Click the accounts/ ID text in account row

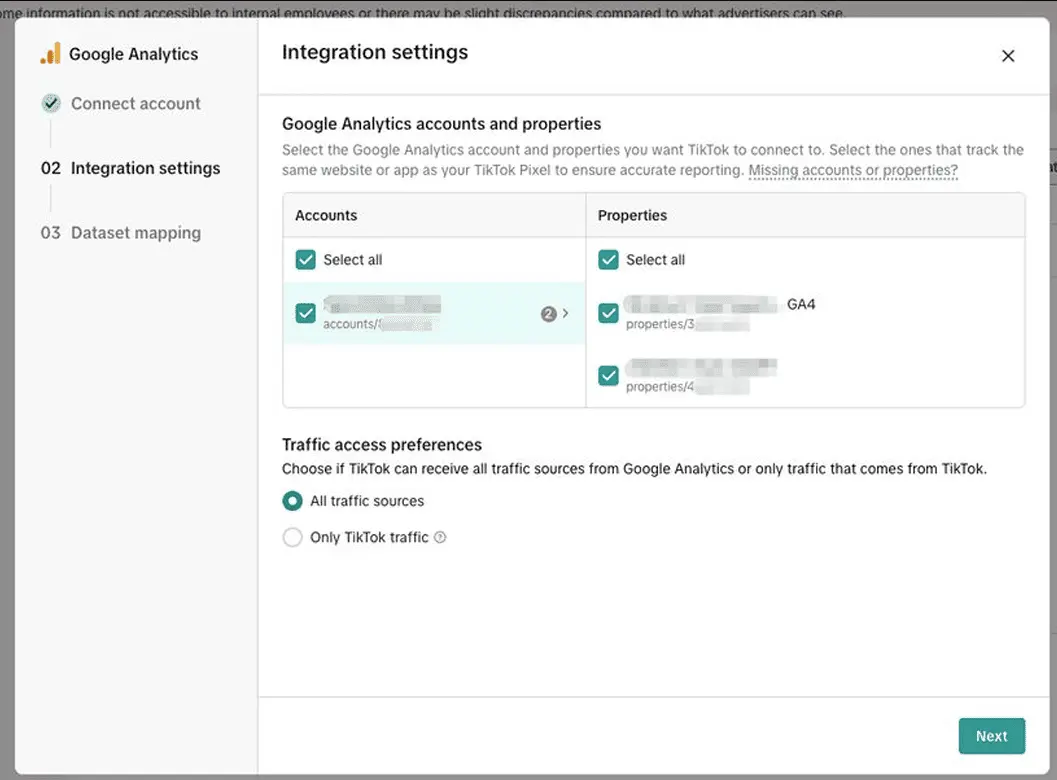click(x=377, y=324)
